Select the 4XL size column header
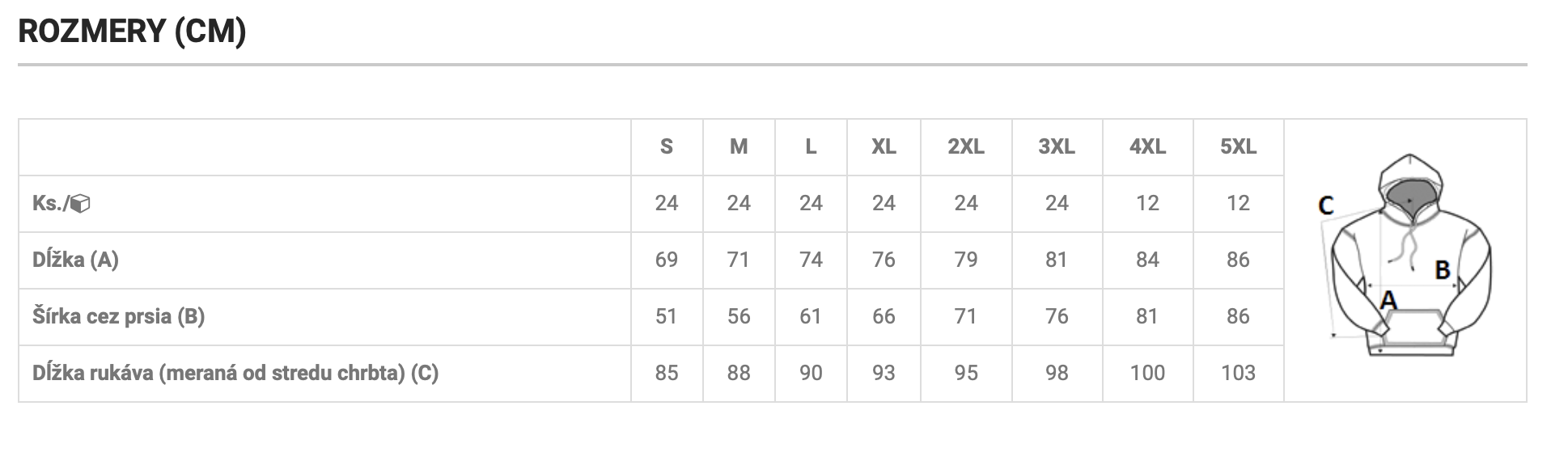Viewport: 1568px width, 461px height. point(1147,147)
